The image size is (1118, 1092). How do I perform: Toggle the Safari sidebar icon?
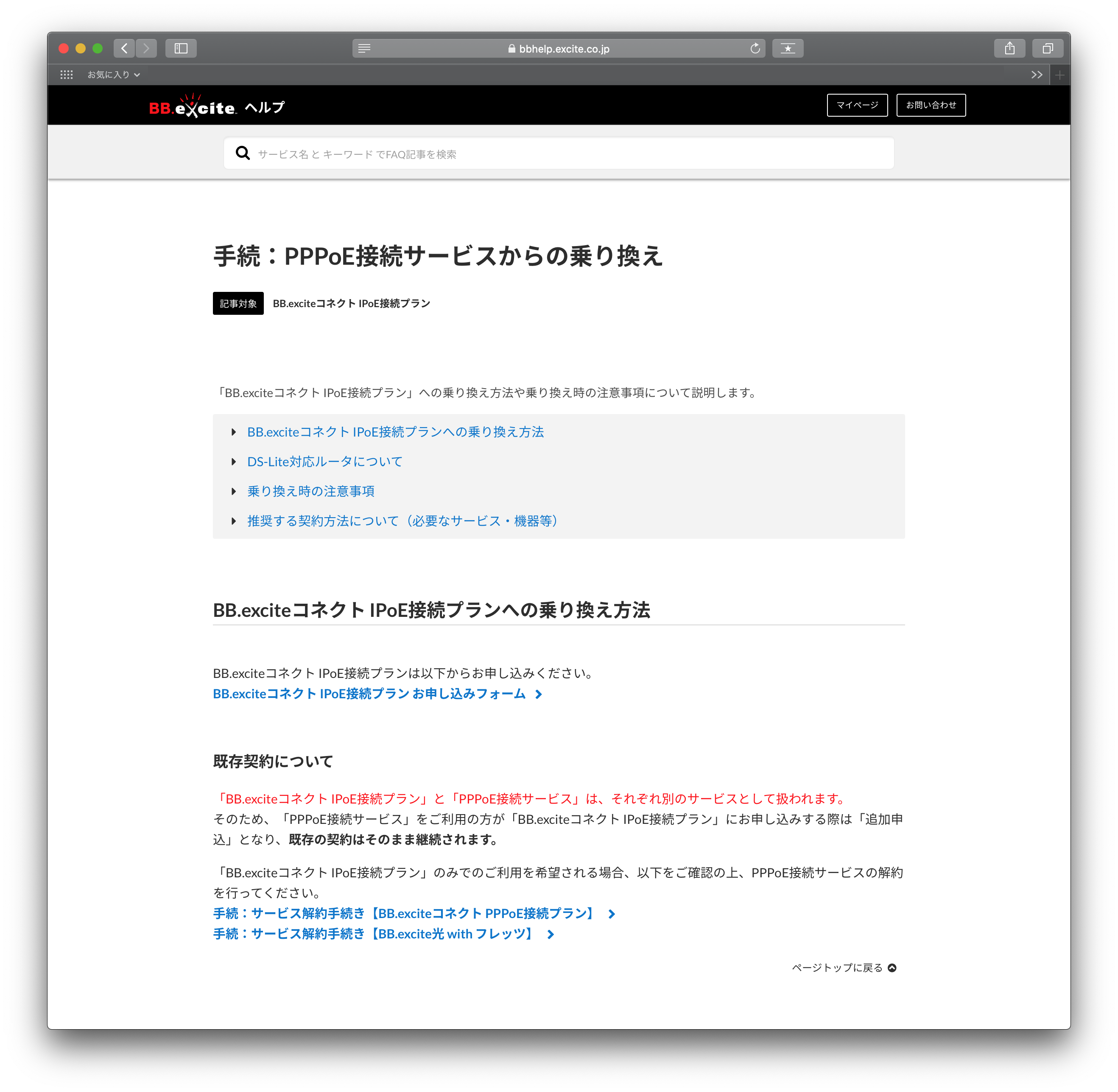pyautogui.click(x=181, y=49)
